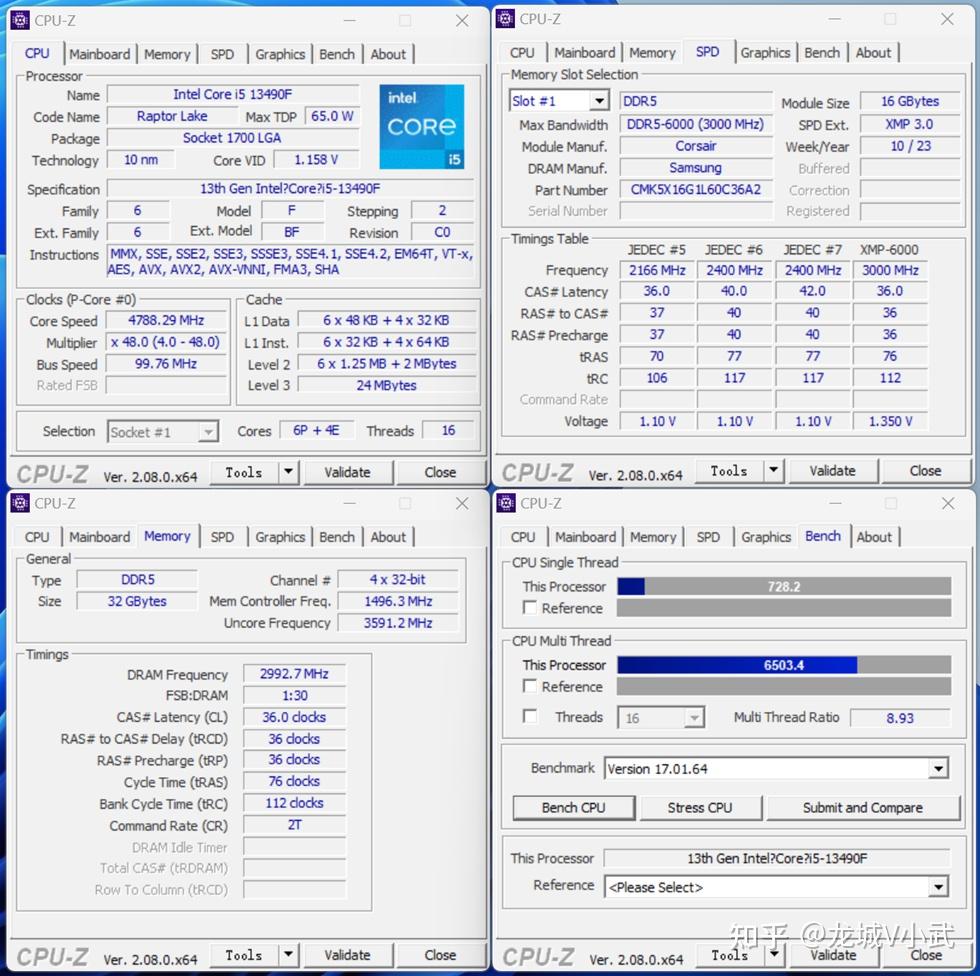Click JEDEC #5 frequency 2166 MHz
This screenshot has height=976, width=980.
tap(657, 271)
